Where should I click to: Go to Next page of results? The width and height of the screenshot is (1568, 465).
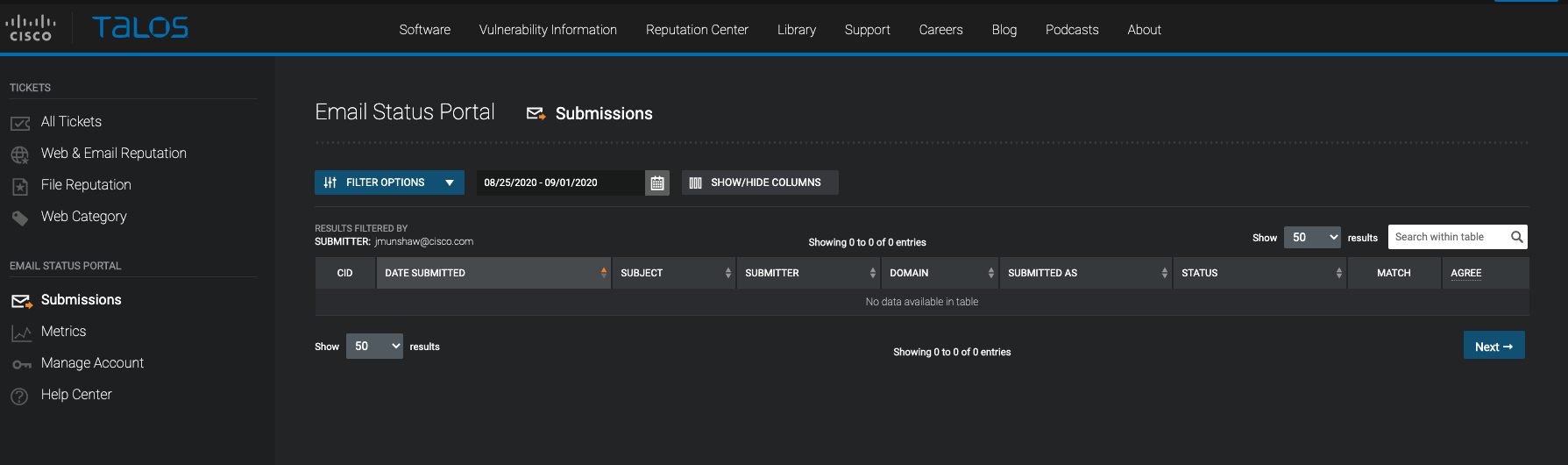(1494, 346)
